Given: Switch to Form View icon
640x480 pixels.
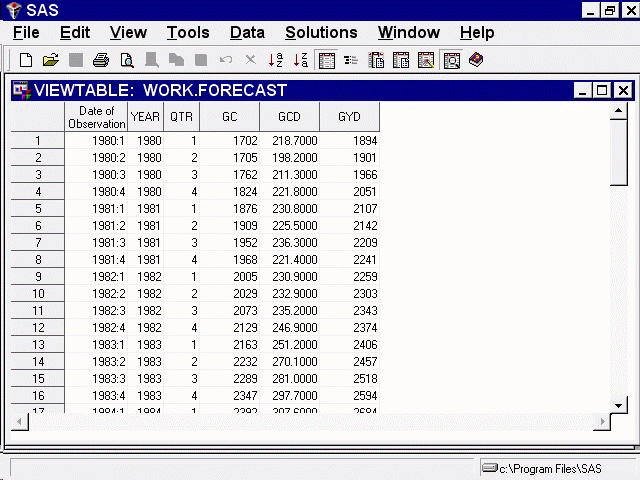Looking at the screenshot, I should tap(351, 61).
